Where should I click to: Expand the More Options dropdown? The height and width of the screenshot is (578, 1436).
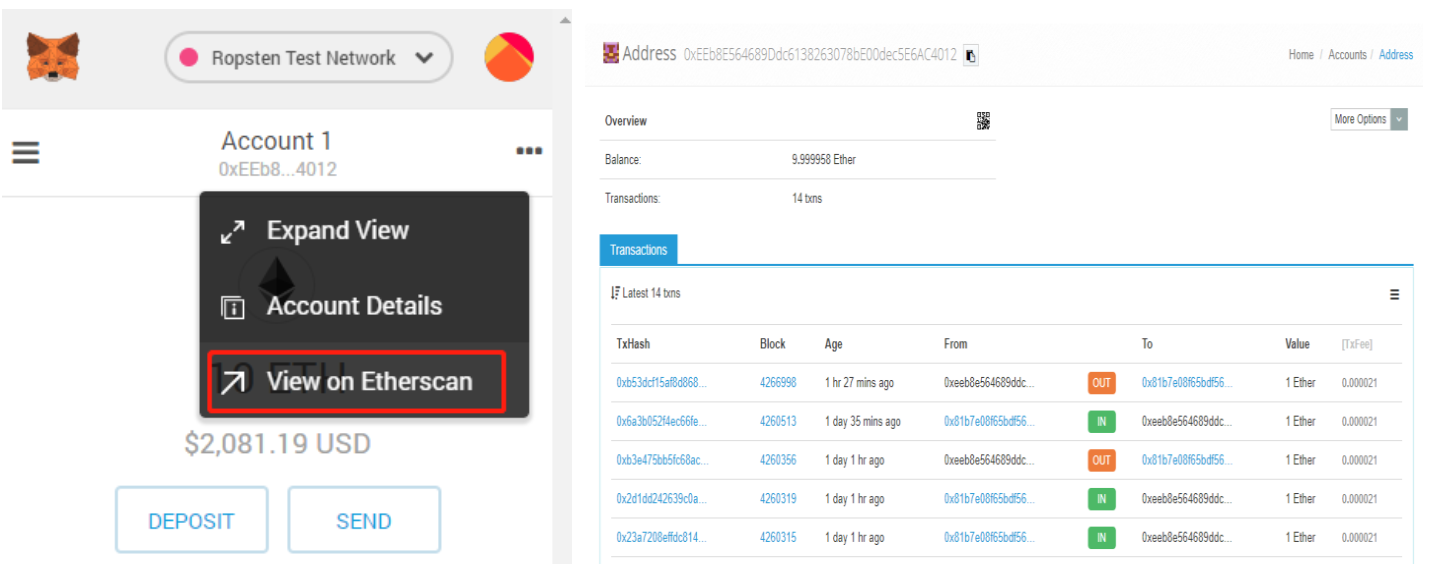pyautogui.click(x=1369, y=119)
